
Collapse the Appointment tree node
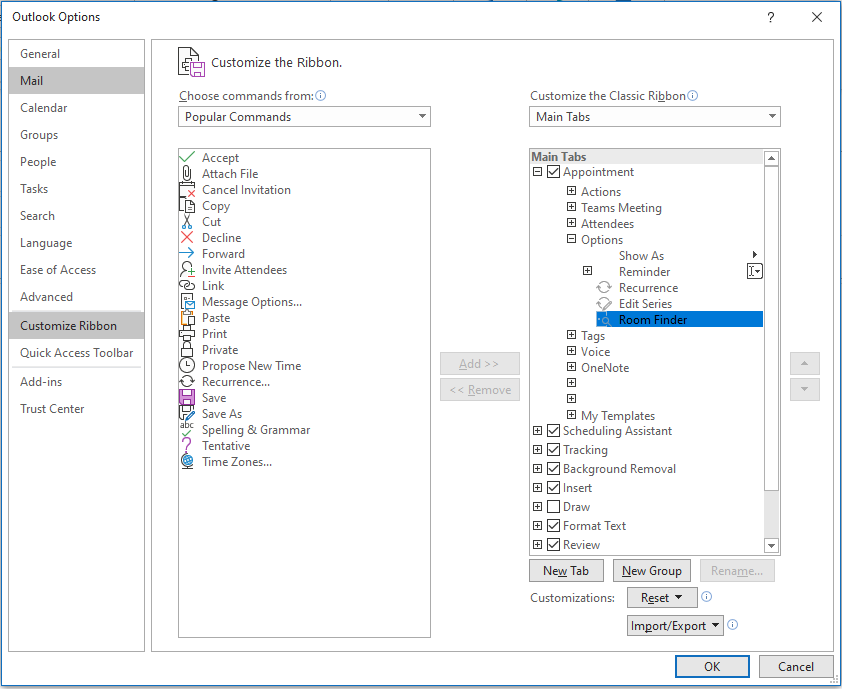coord(537,172)
